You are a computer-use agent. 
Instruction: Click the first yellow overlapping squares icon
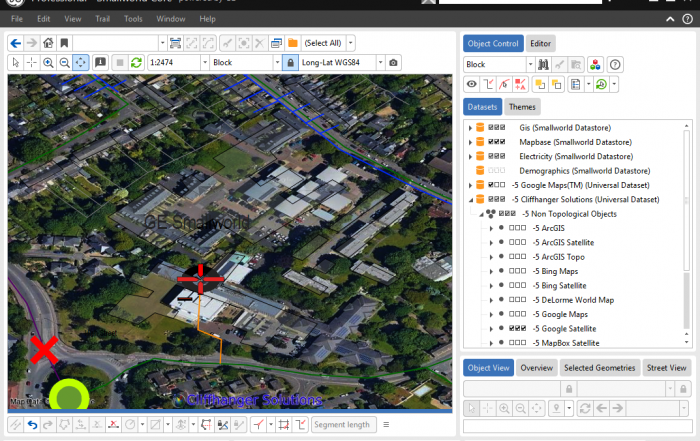(540, 84)
